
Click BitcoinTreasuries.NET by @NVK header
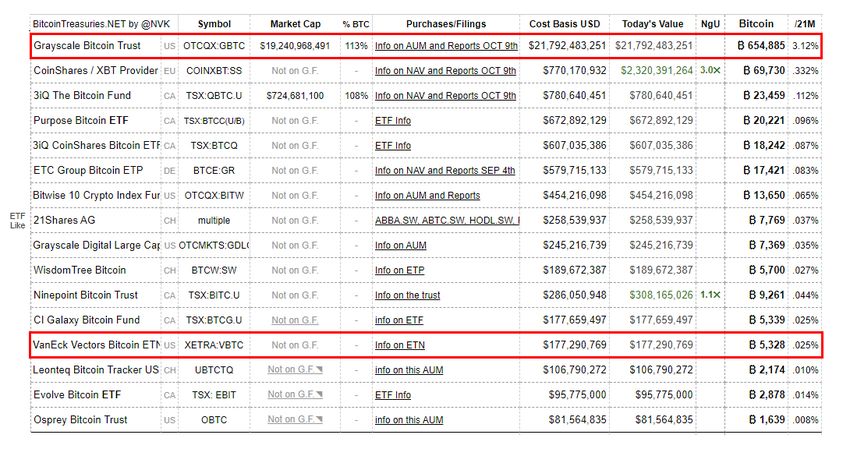click(101, 24)
